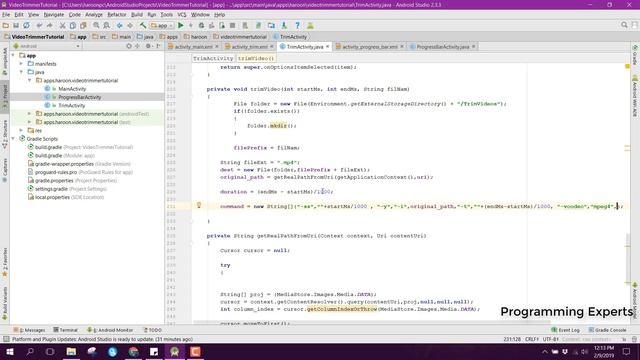This screenshot has height=360, width=640.
Task: Collapse the app module node
Action: click(13, 55)
